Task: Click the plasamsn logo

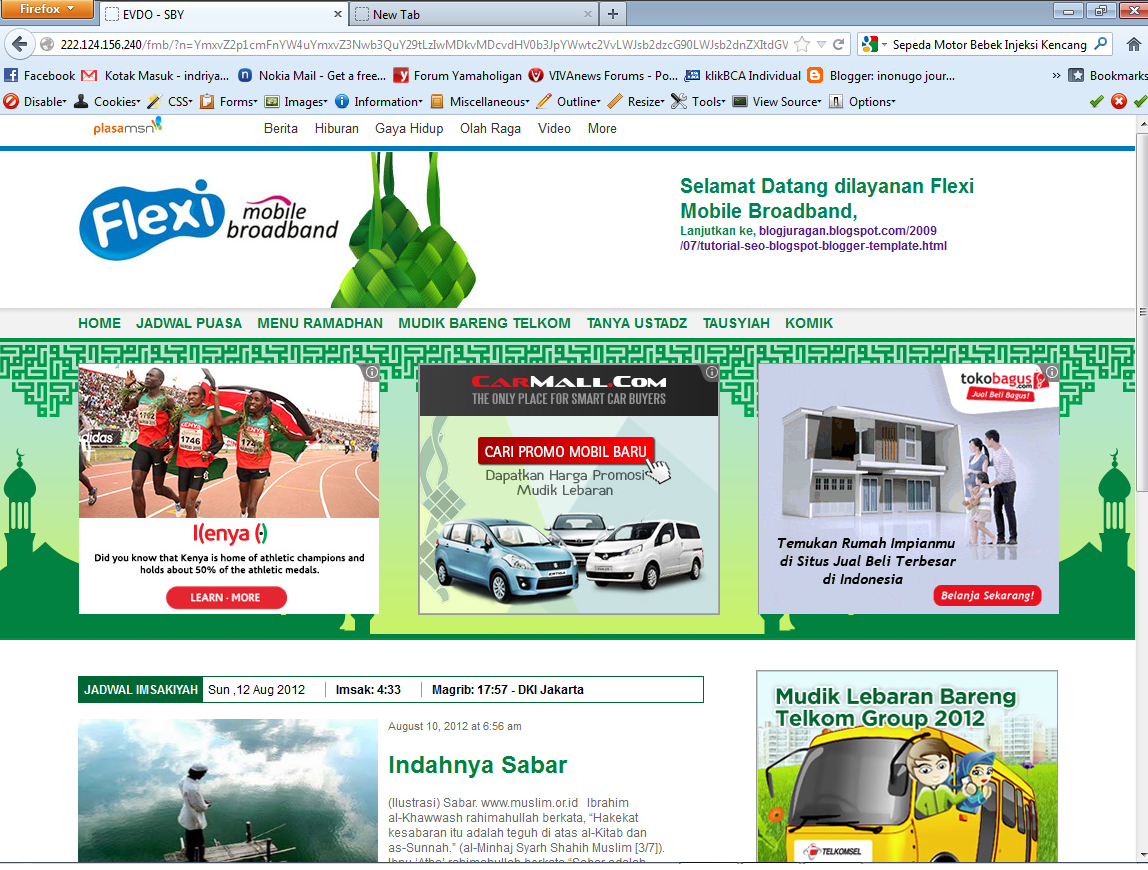Action: 127,127
